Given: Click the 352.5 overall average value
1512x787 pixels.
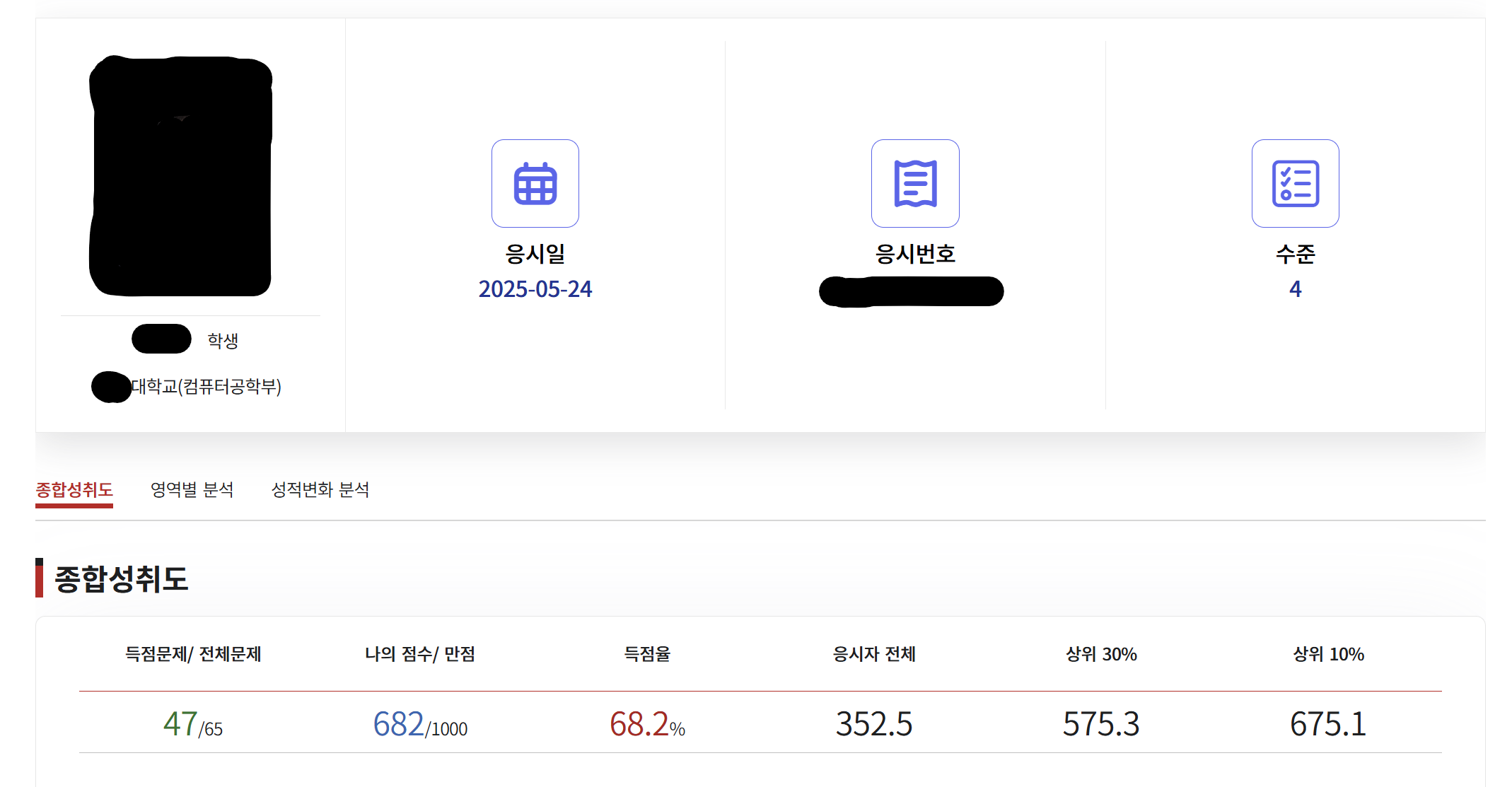Looking at the screenshot, I should [x=875, y=723].
